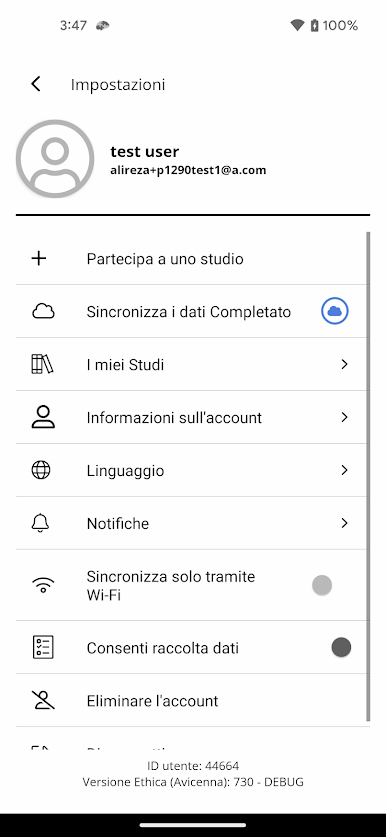
Task: Open the Notifiche menu entry
Action: point(192,523)
